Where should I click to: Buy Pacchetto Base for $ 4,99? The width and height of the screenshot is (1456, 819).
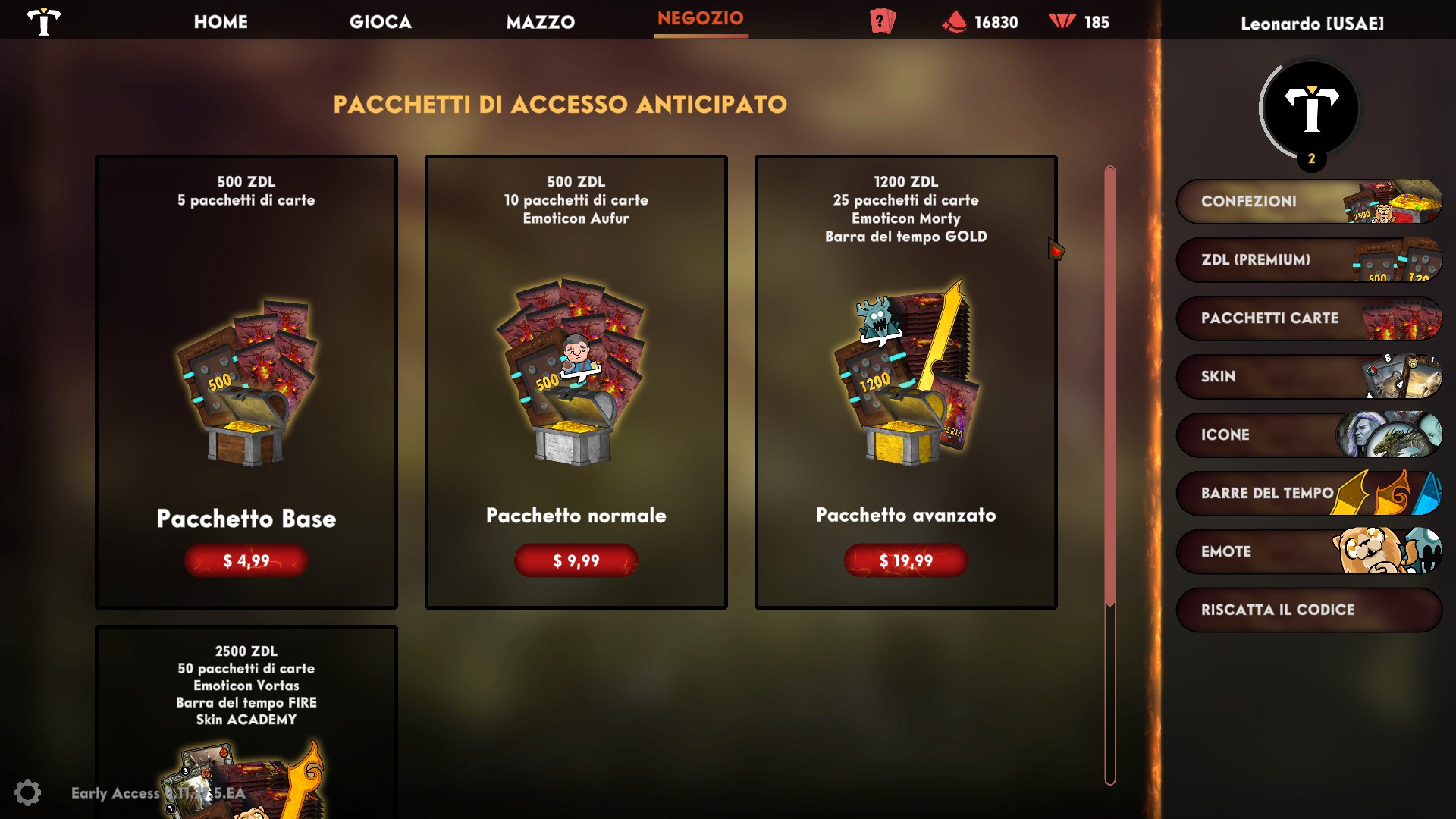pyautogui.click(x=246, y=560)
